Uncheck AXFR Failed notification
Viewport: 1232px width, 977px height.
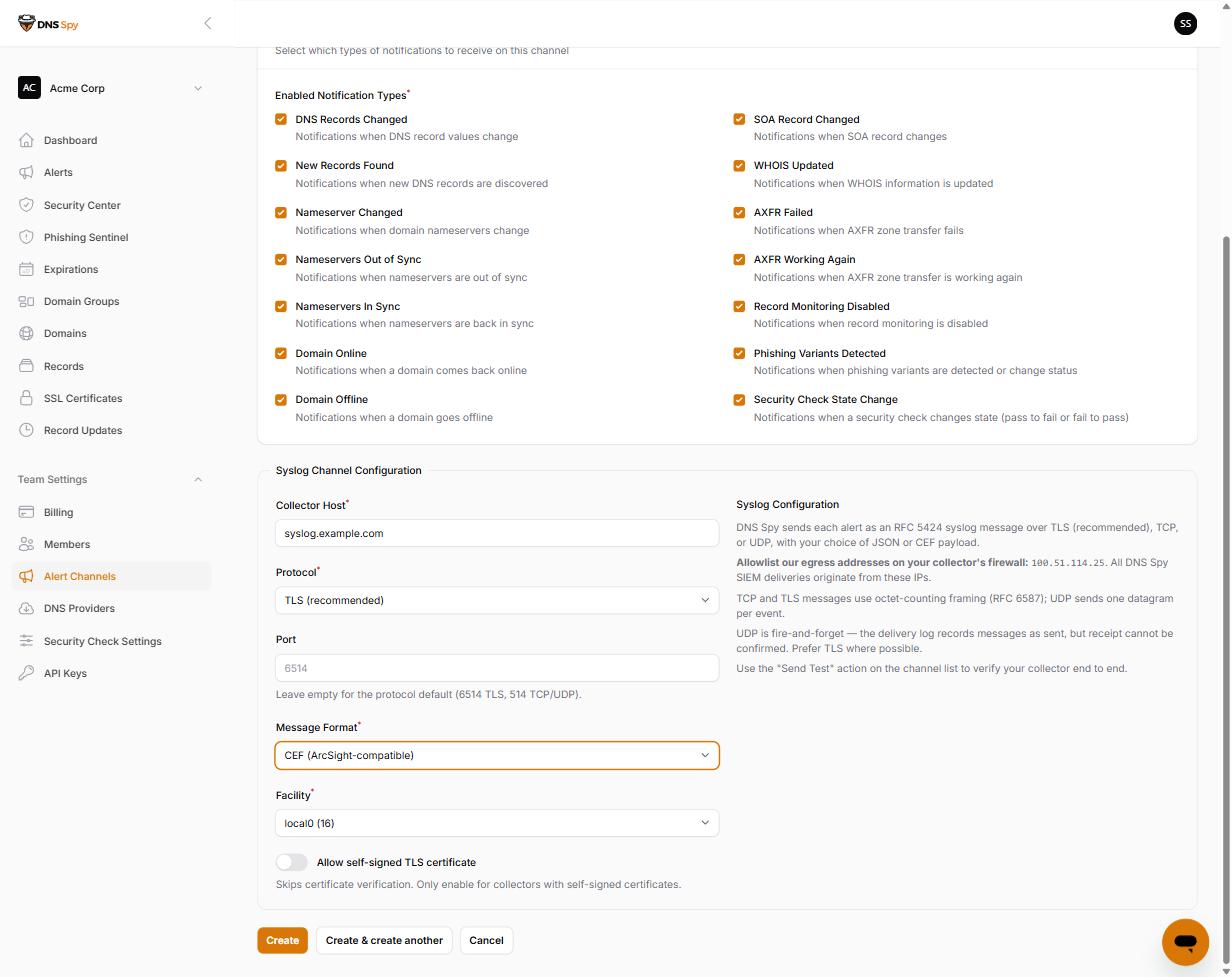click(x=739, y=212)
